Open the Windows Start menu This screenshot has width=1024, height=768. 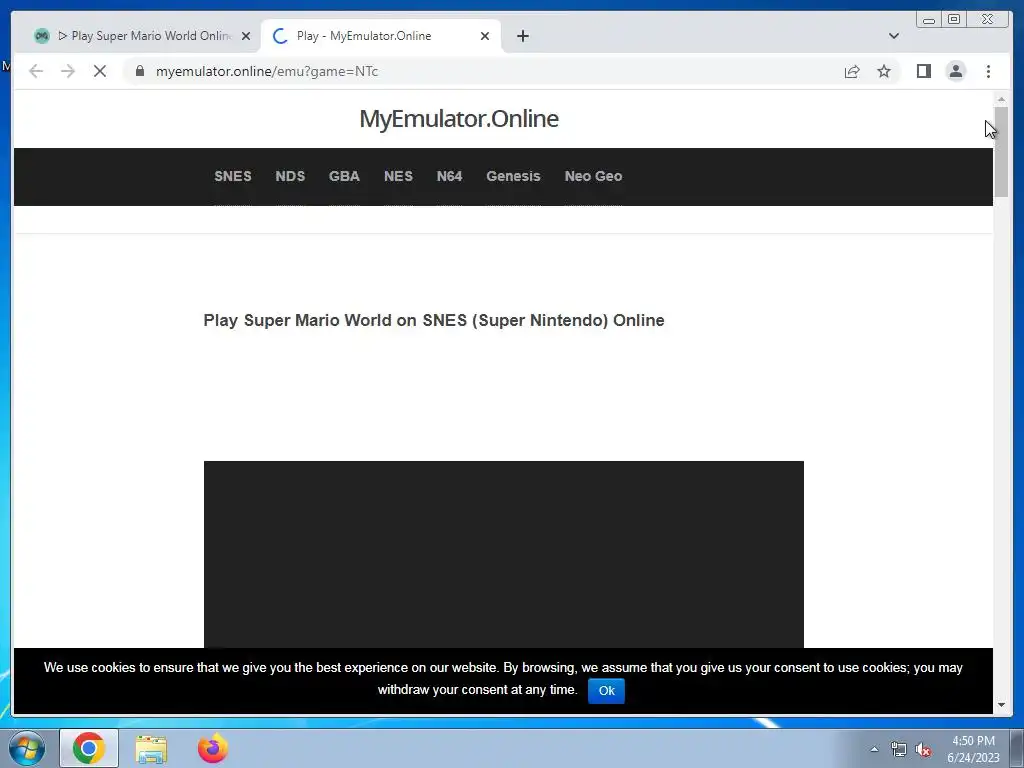pos(27,748)
